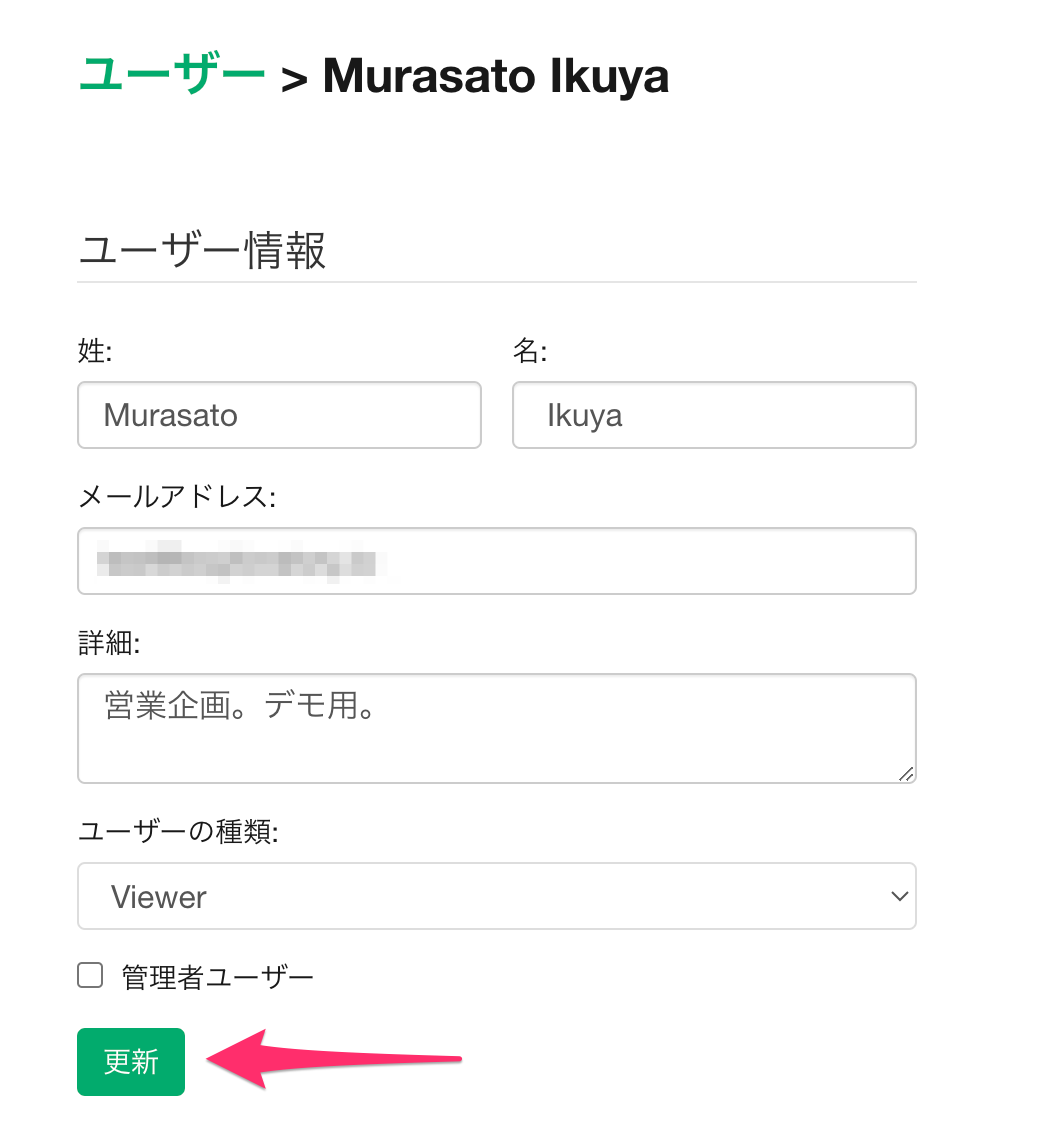Click the breadcrumb > separator
This screenshot has height=1140, width=1042.
coord(294,79)
